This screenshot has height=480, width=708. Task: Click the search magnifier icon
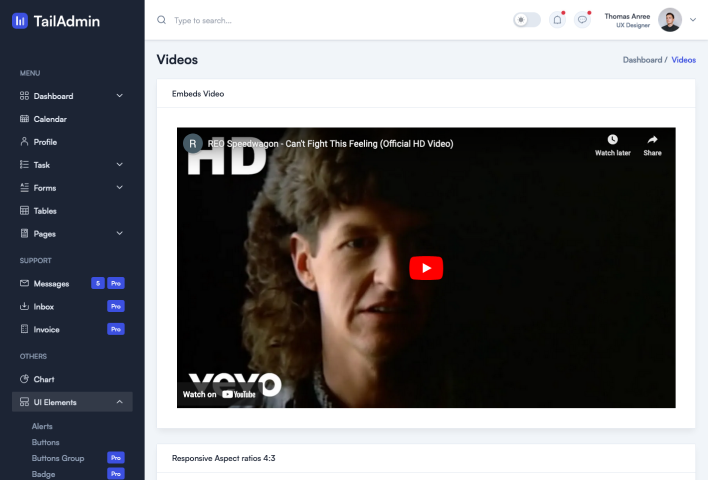[162, 20]
